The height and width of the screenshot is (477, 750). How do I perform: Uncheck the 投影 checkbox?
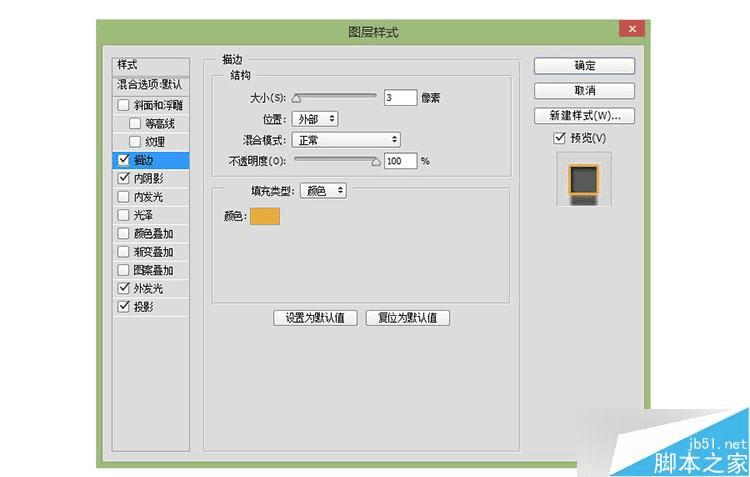pos(123,306)
